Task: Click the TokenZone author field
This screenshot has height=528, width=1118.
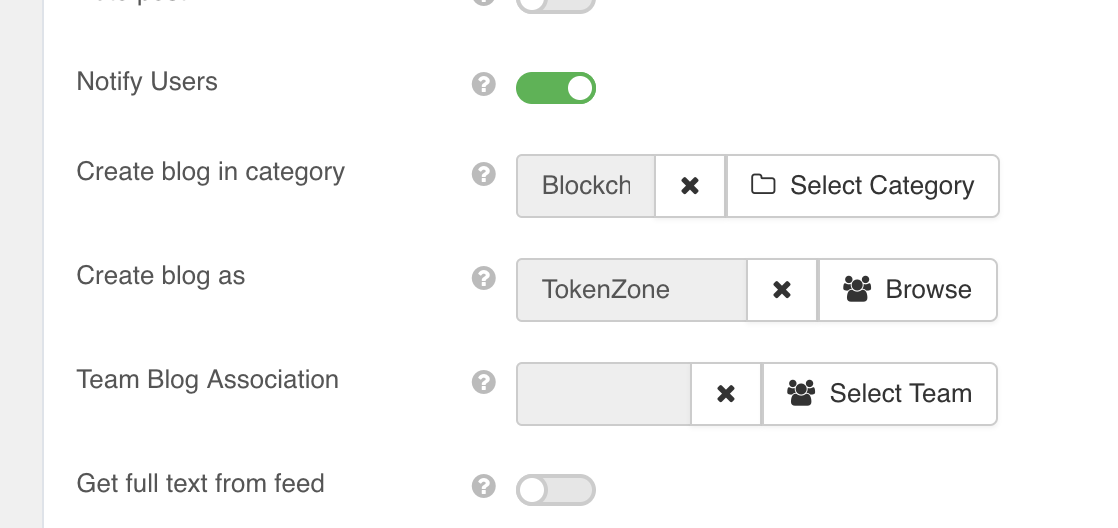Action: click(632, 290)
